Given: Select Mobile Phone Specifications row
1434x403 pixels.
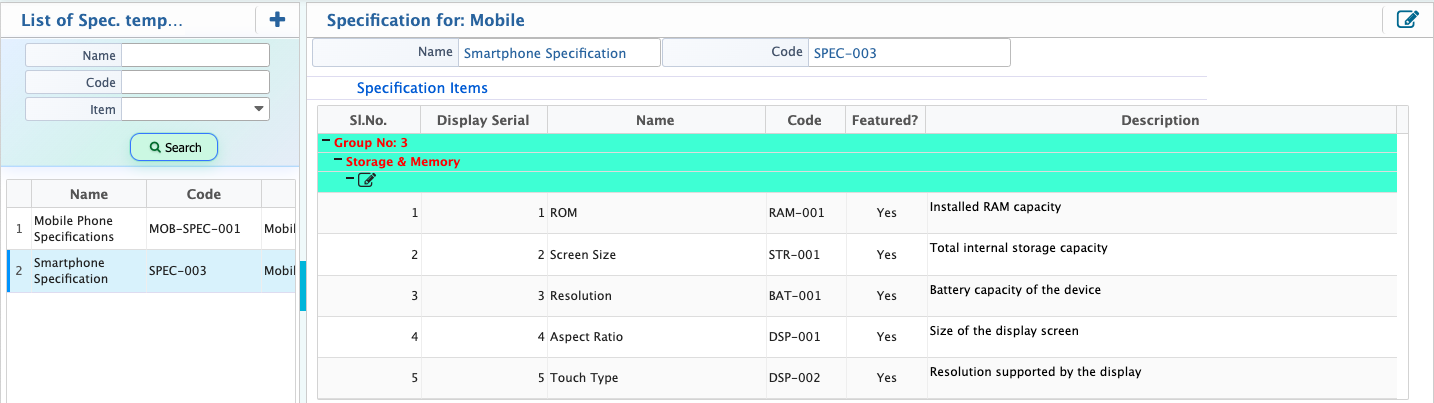Looking at the screenshot, I should coord(151,229).
